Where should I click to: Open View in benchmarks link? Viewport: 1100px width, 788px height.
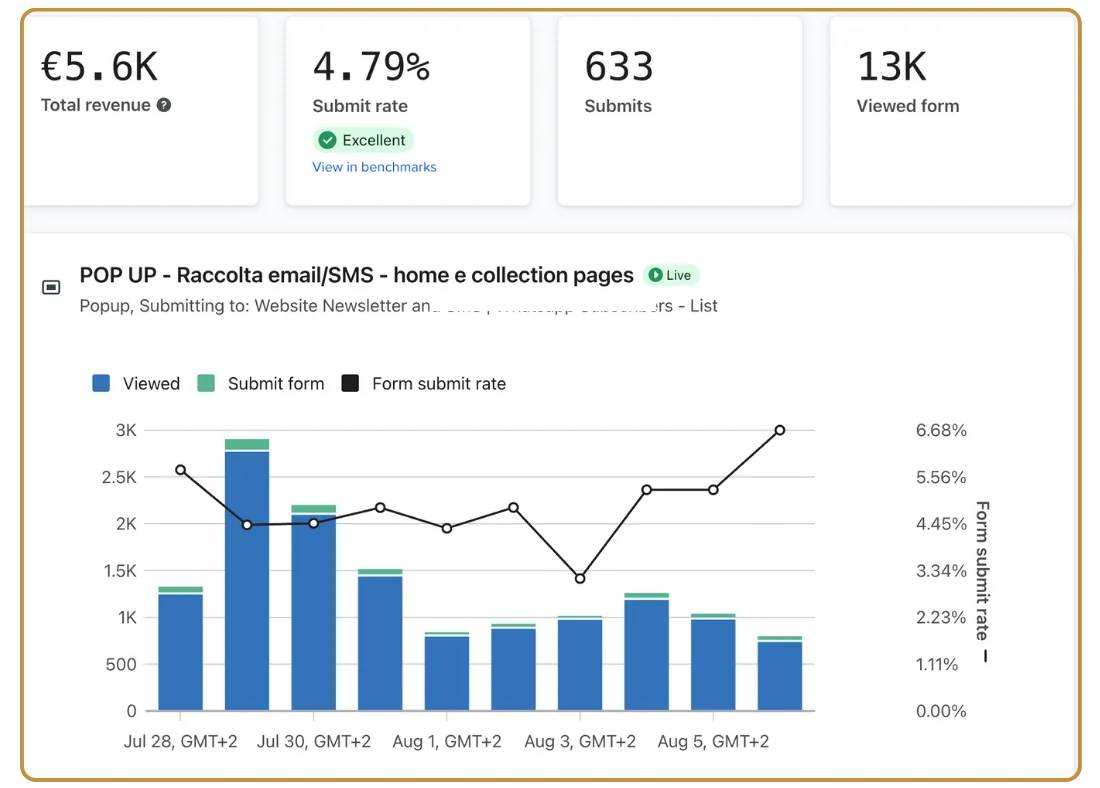click(x=374, y=167)
